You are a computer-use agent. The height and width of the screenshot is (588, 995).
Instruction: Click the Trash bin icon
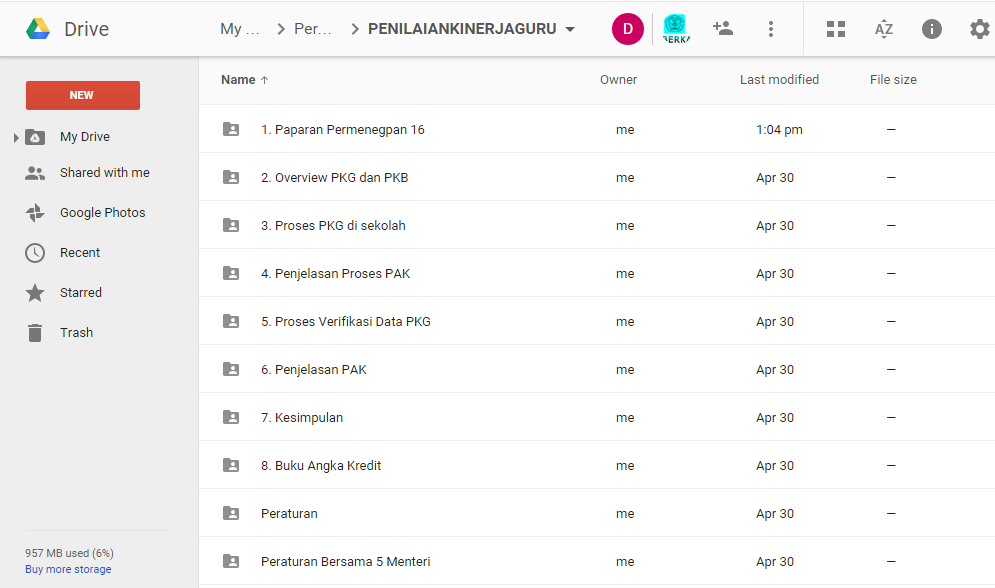35,332
